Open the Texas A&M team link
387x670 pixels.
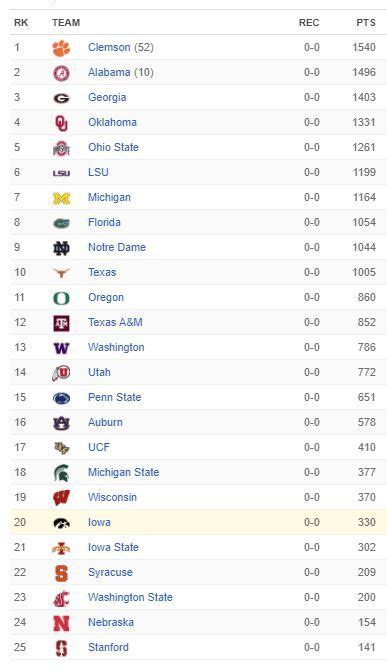click(x=115, y=322)
